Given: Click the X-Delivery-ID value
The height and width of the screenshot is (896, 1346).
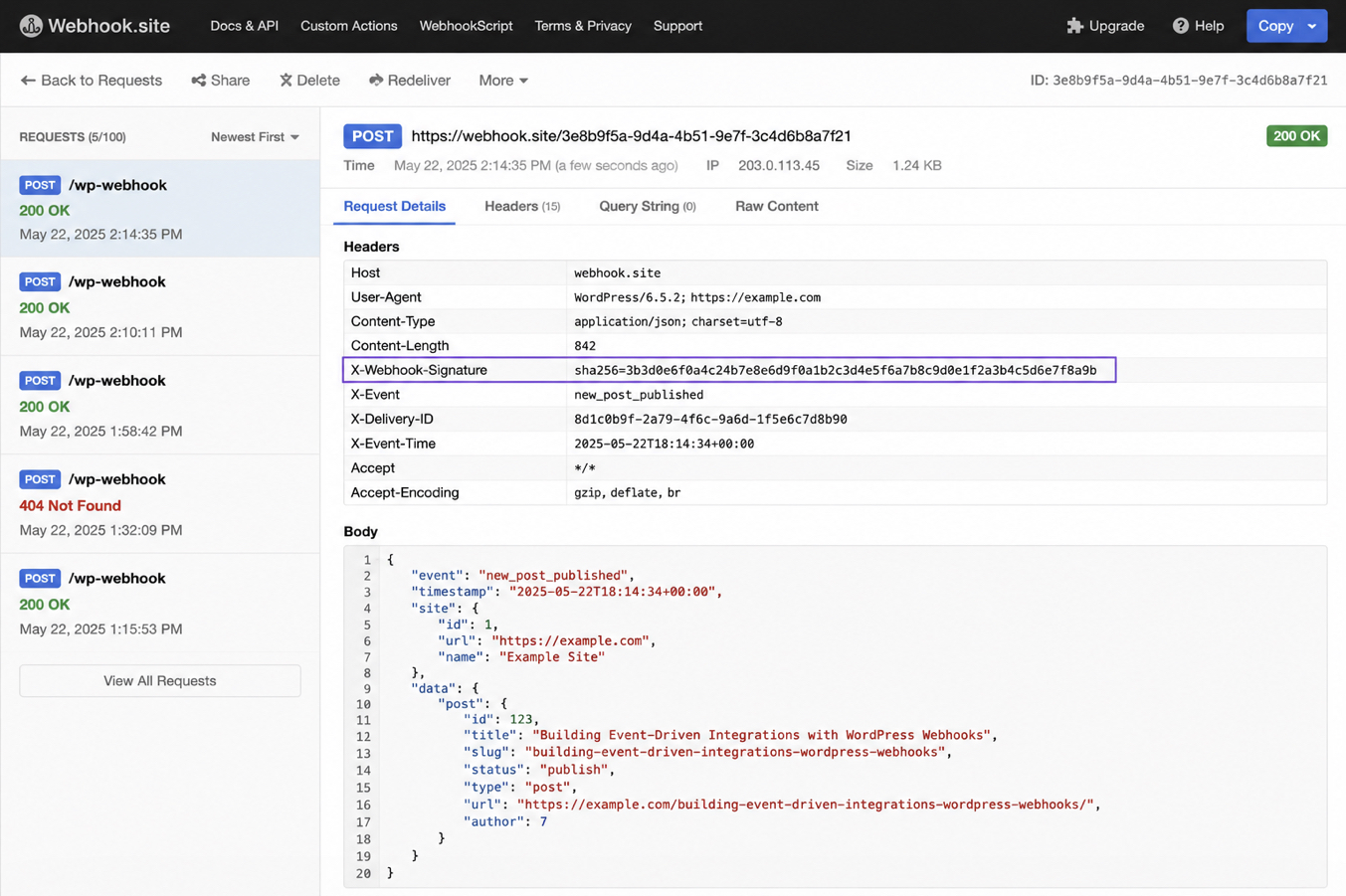Looking at the screenshot, I should coord(710,420).
